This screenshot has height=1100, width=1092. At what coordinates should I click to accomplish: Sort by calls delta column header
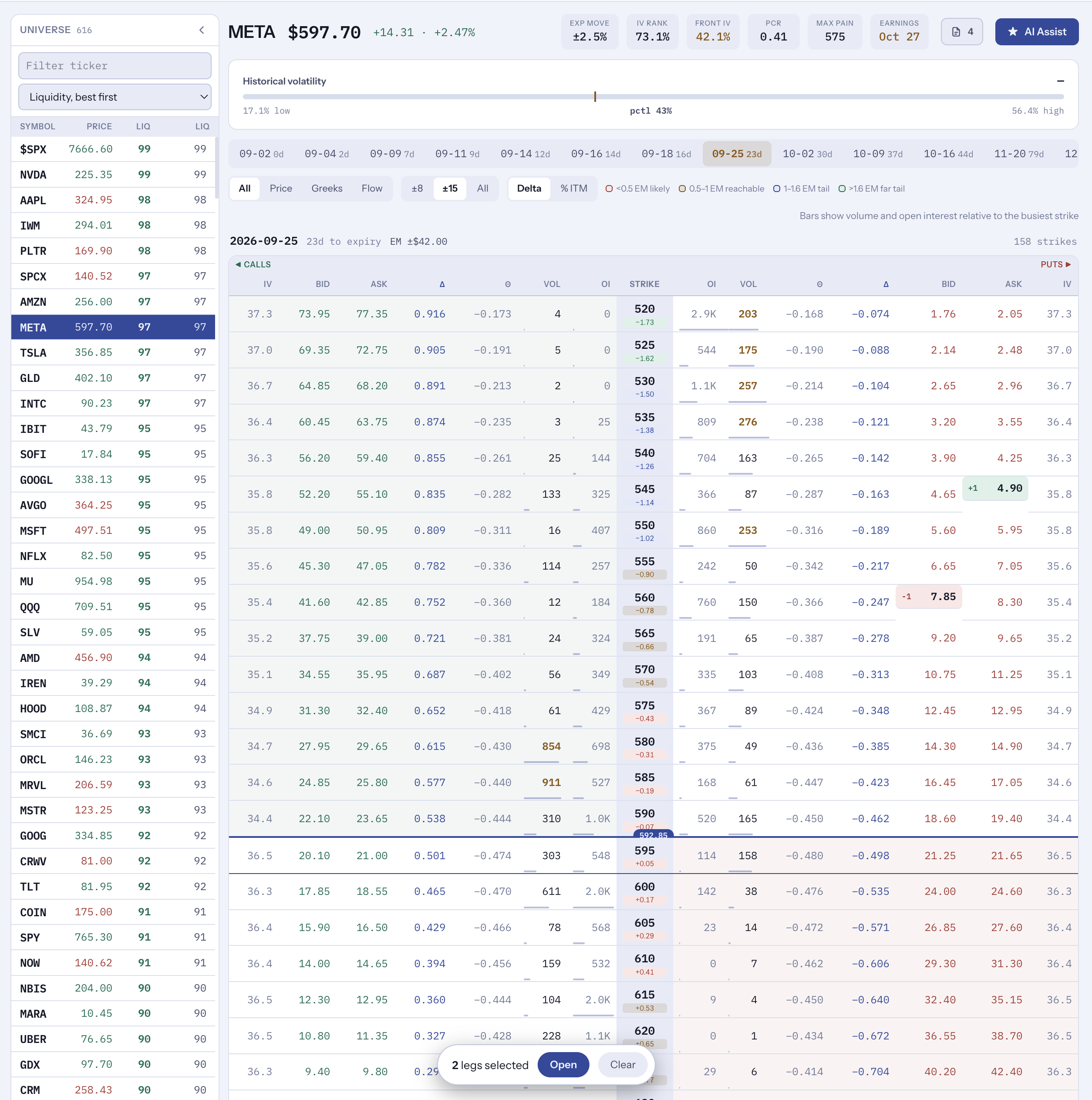(x=442, y=284)
